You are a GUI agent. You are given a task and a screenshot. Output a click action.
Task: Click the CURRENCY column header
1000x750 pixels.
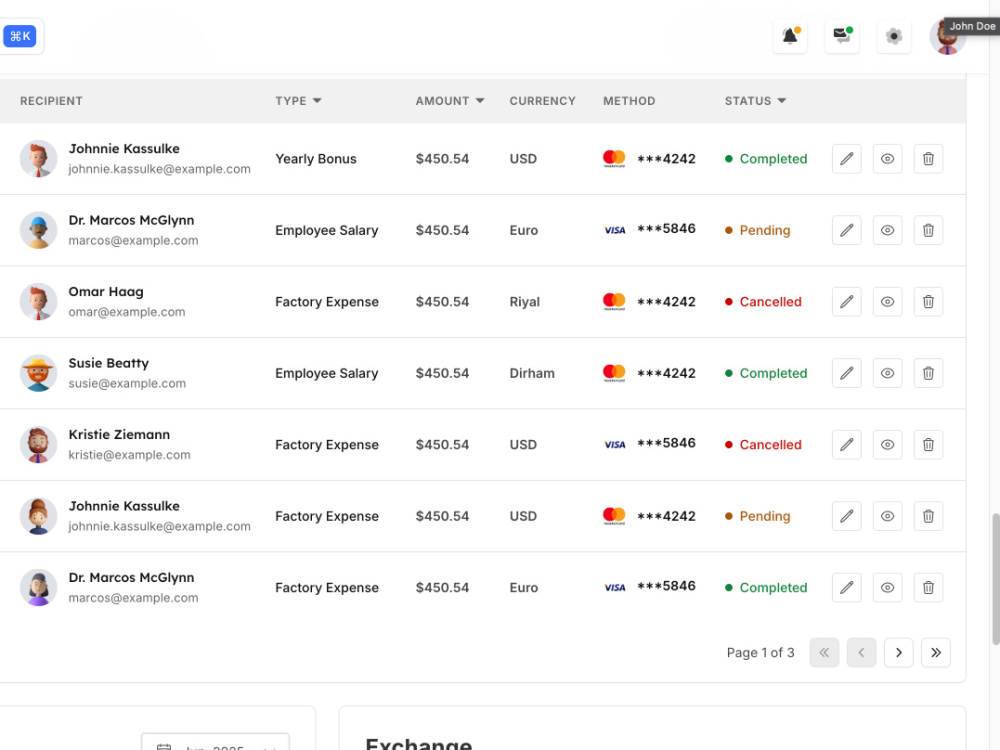542,101
